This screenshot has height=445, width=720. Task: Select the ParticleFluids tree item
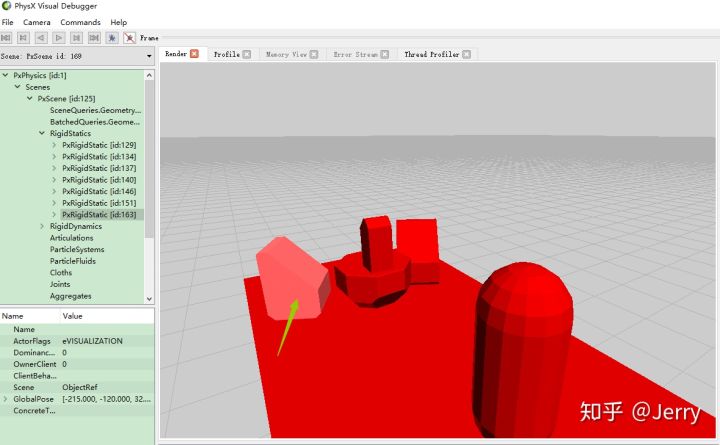click(73, 261)
